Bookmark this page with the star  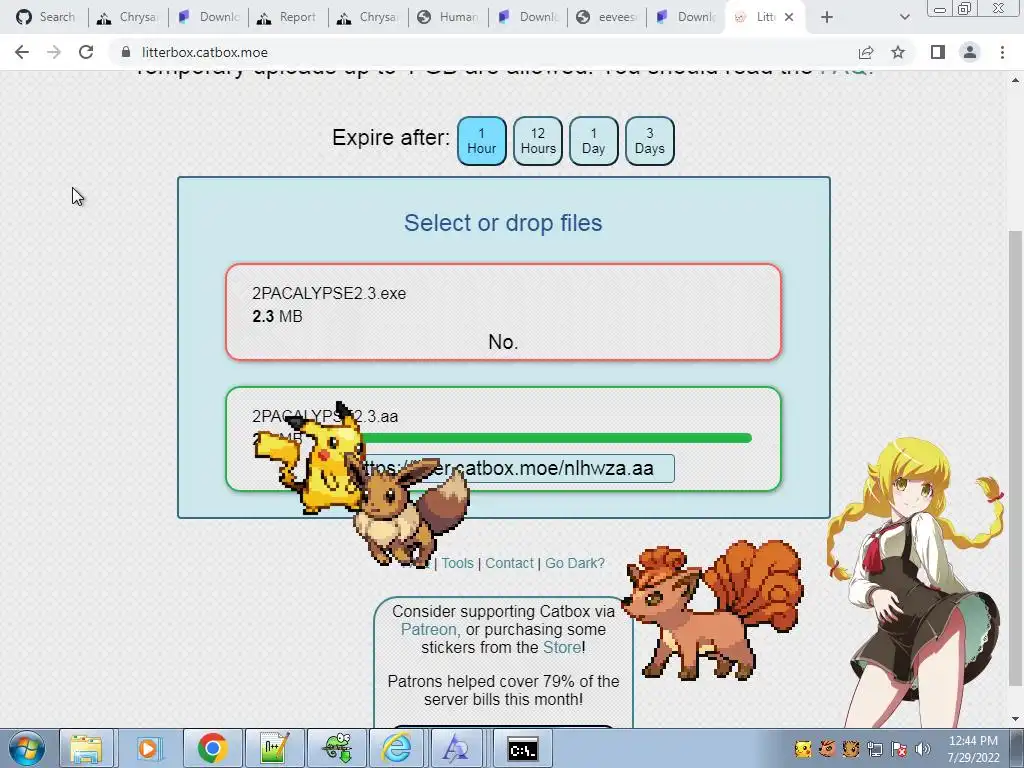[x=898, y=52]
